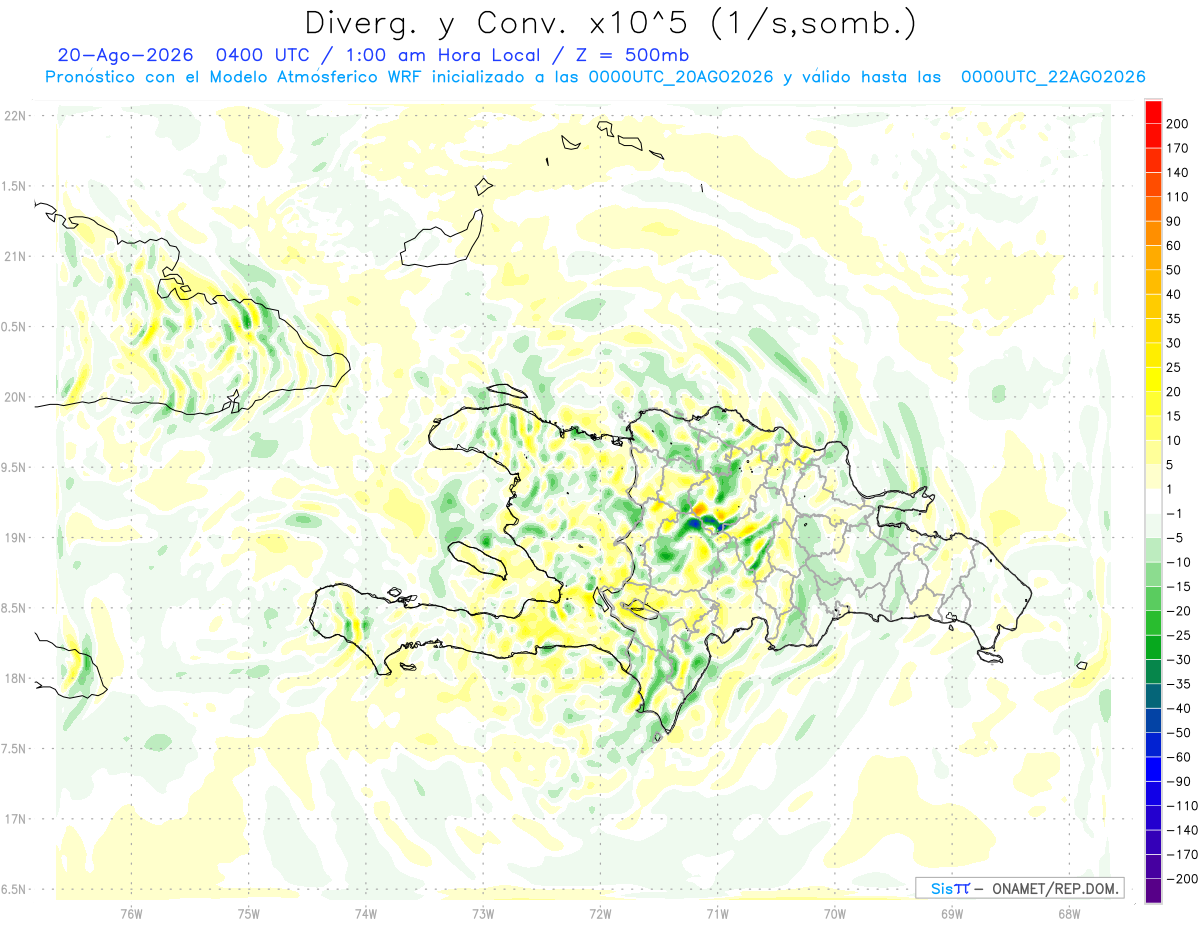The width and height of the screenshot is (1200, 927).
Task: Click the positive "60" colorbar label
Action: pos(1175,246)
